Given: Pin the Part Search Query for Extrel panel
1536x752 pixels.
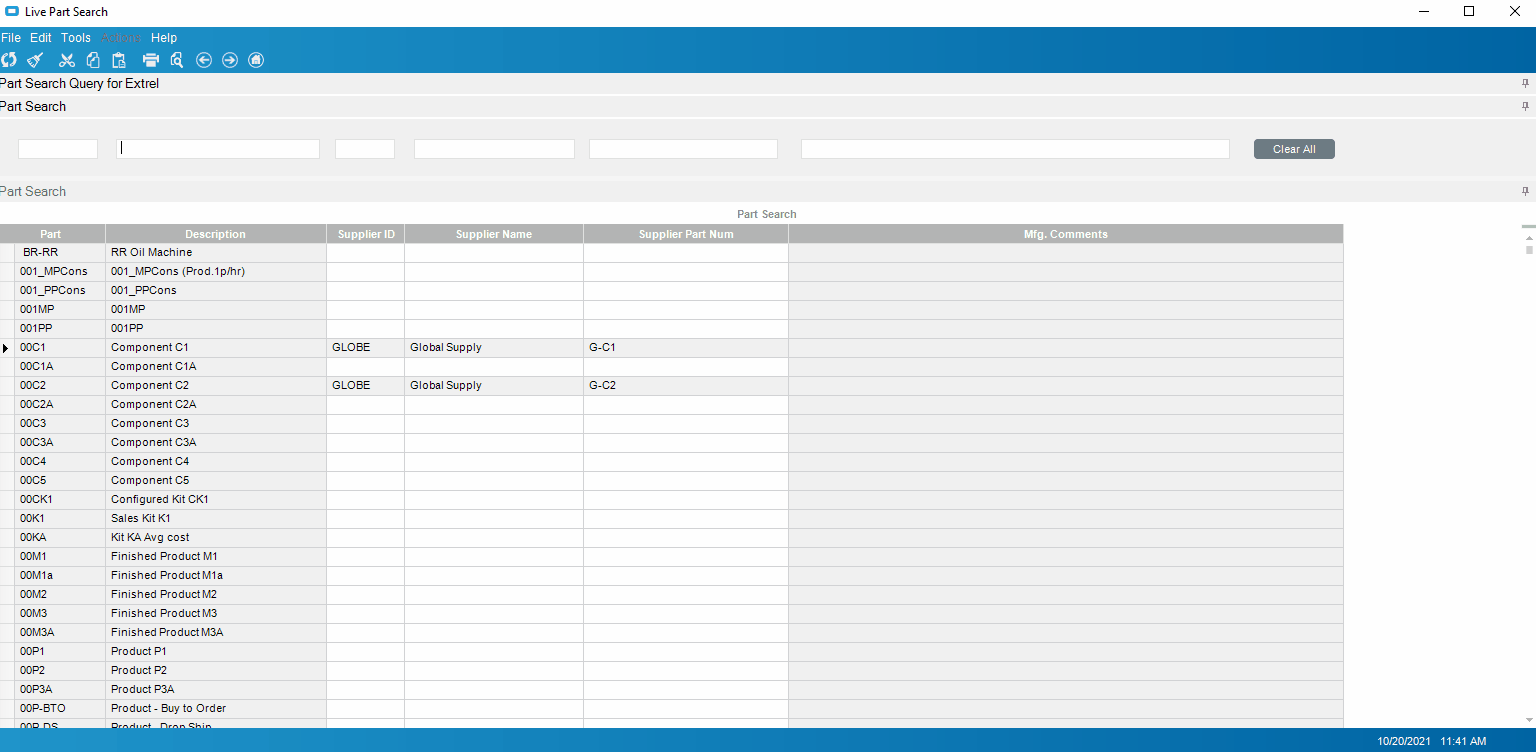Looking at the screenshot, I should click(1524, 83).
